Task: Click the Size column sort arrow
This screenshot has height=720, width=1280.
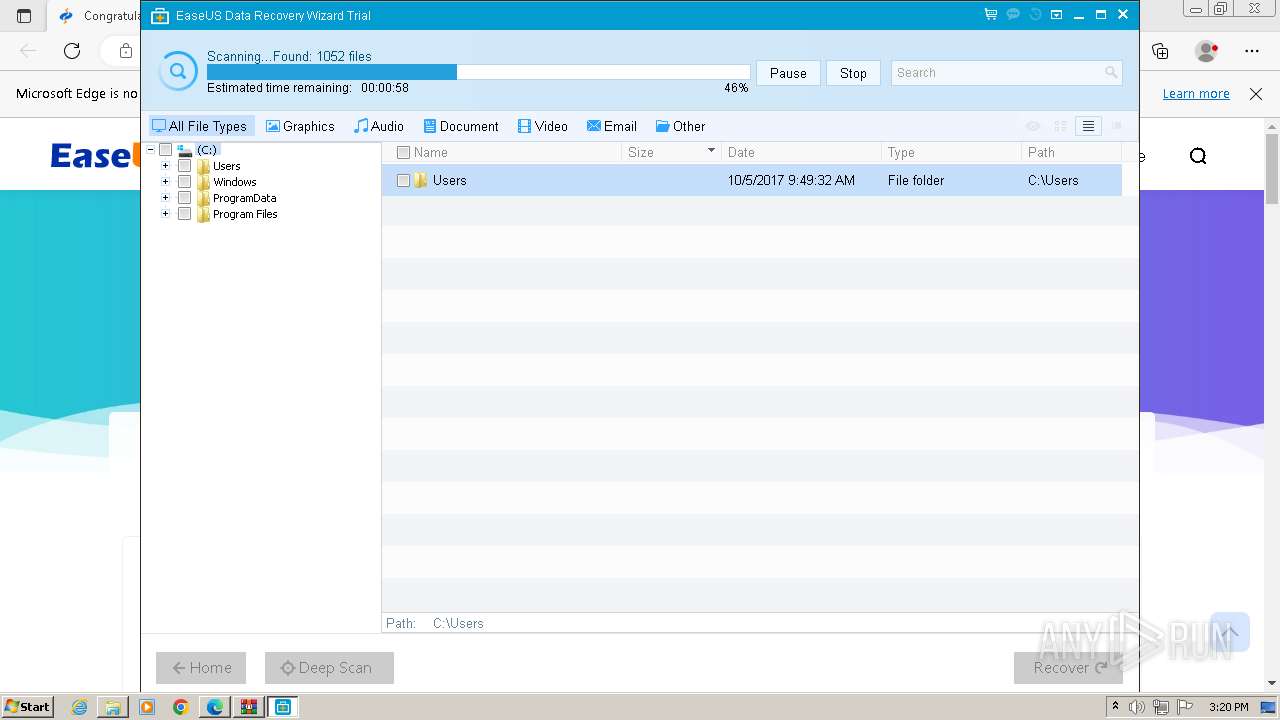Action: [x=711, y=151]
